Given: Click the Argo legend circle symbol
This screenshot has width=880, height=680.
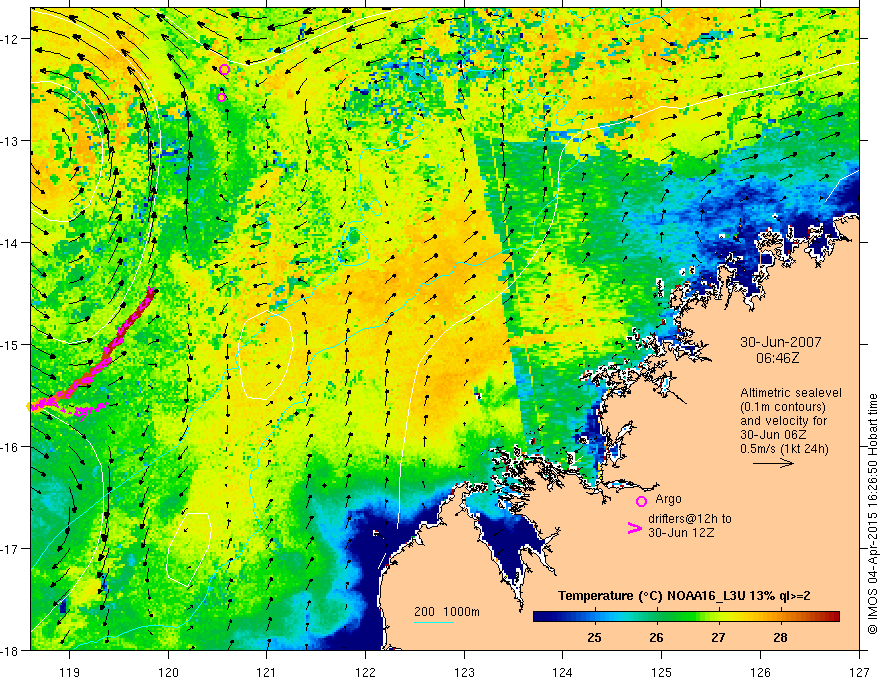Looking at the screenshot, I should (x=641, y=501).
